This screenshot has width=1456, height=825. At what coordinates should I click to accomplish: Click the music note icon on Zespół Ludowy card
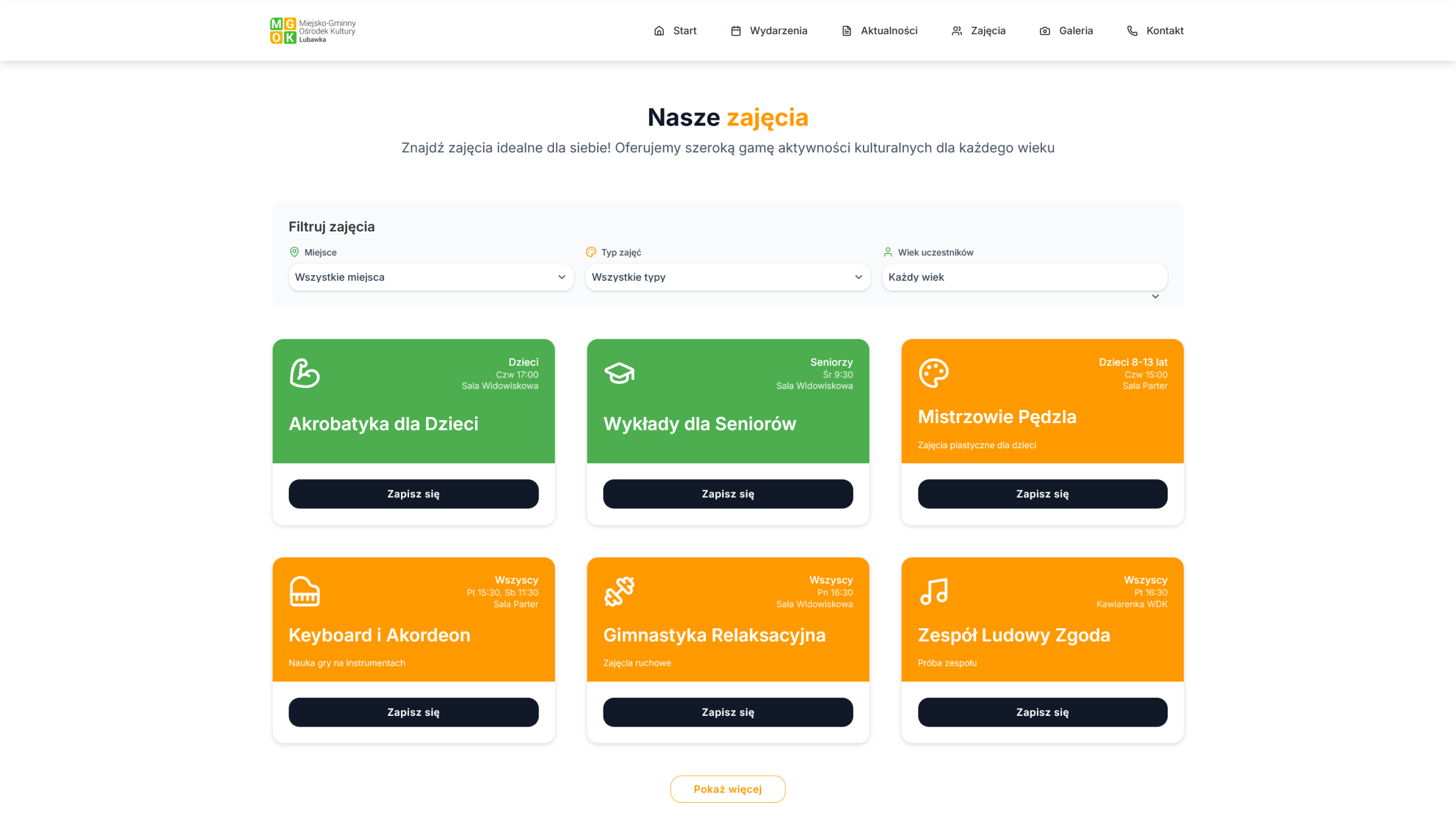tap(933, 591)
